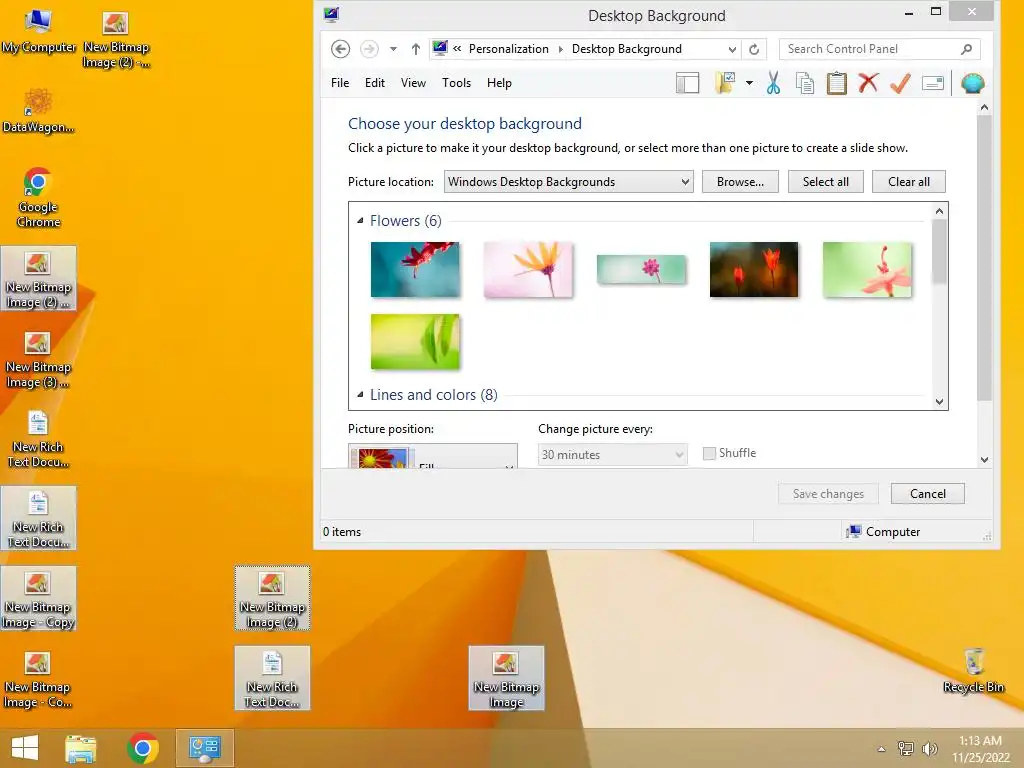Collapse the Flowers (6) group
The height and width of the screenshot is (768, 1024).
coord(360,221)
